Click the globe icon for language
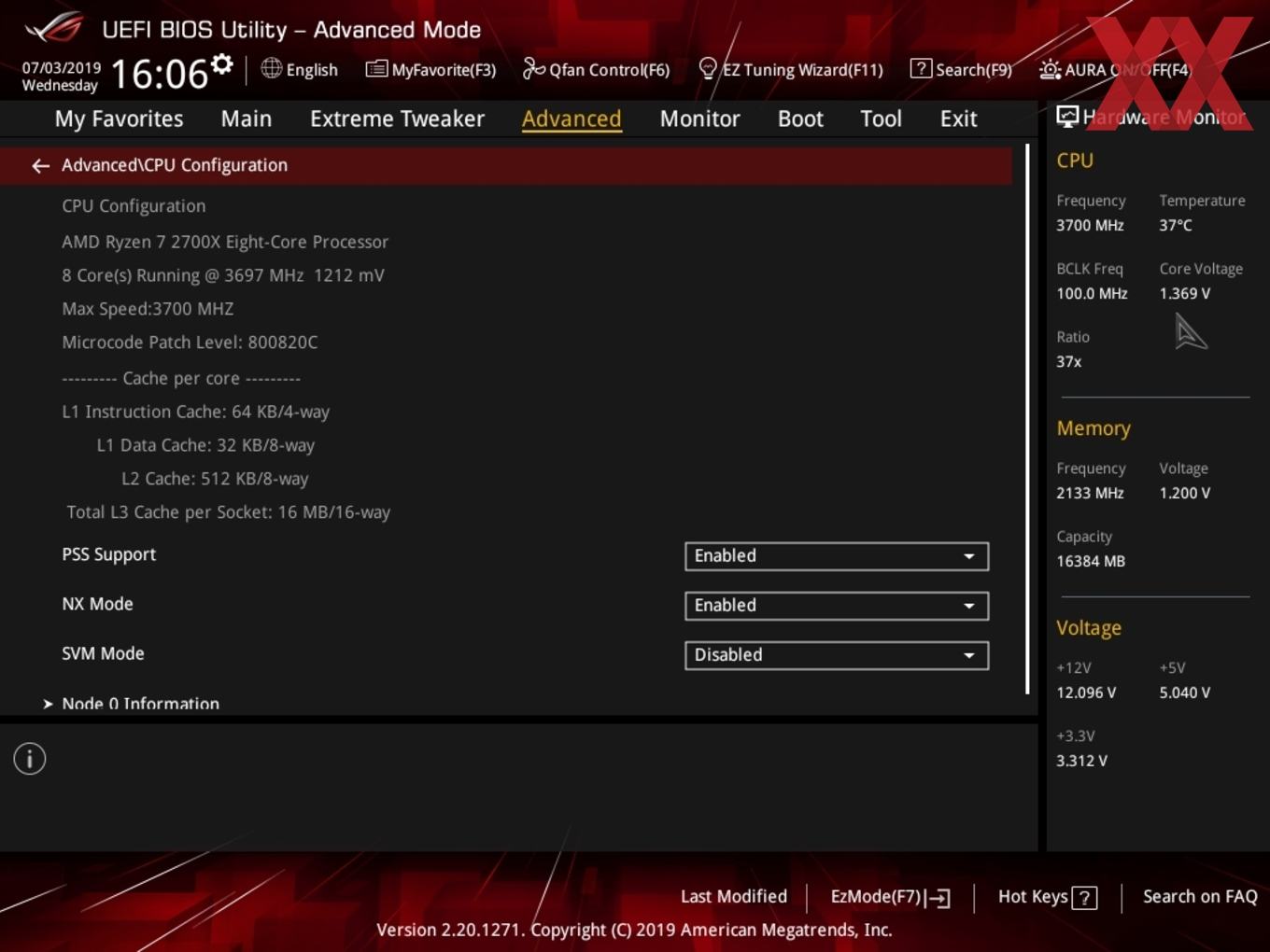 (271, 68)
